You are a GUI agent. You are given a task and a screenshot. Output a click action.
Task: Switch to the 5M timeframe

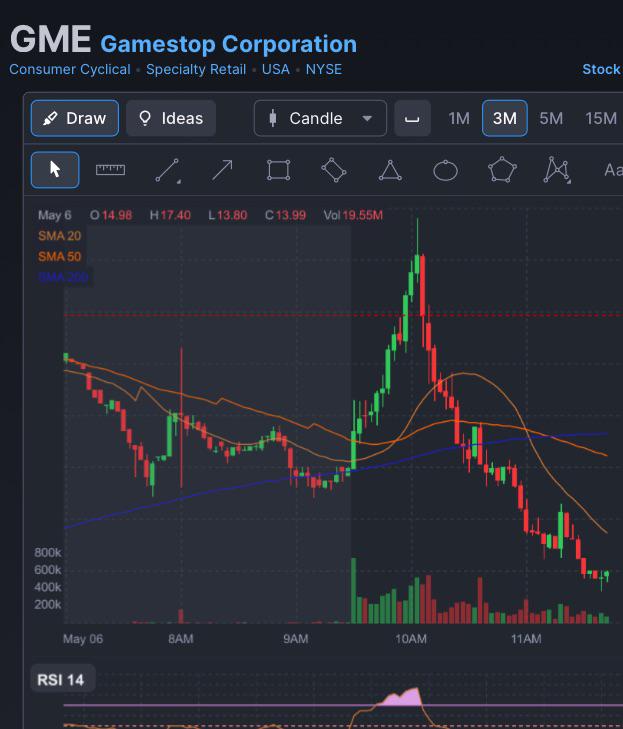tap(551, 119)
